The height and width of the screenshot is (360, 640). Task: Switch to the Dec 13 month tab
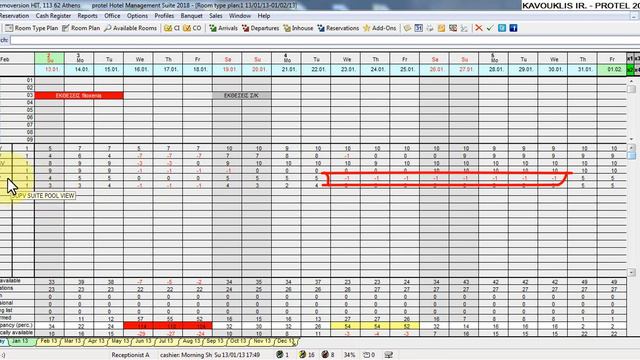click(x=285, y=341)
